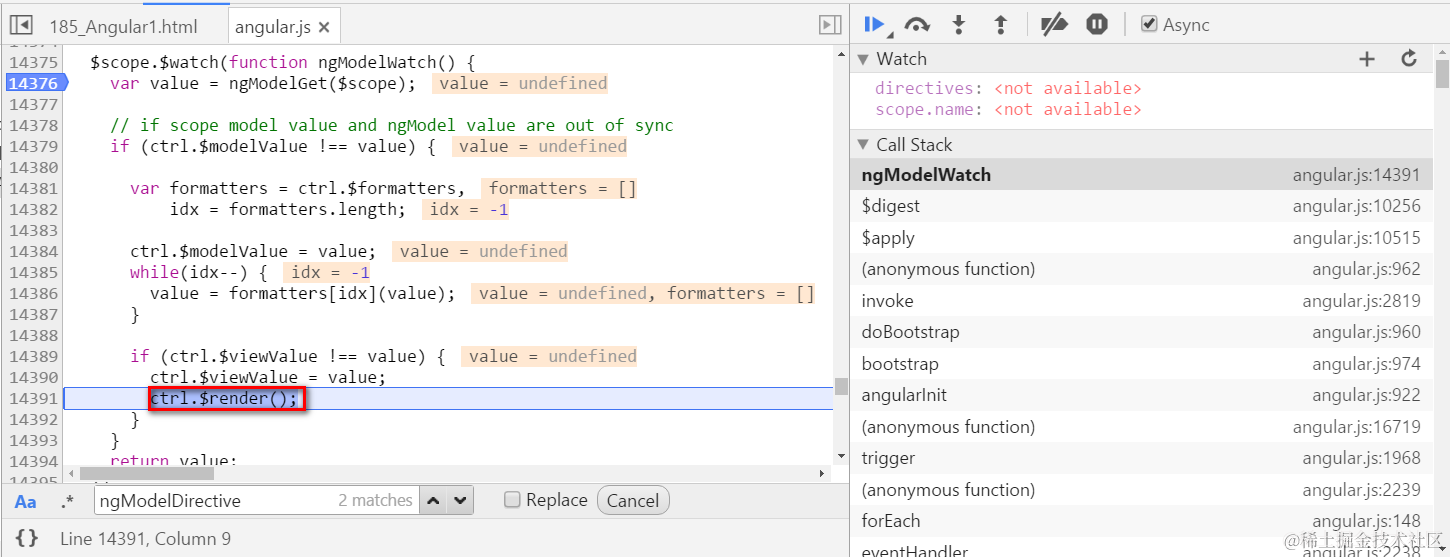Go to next search match

(x=459, y=500)
